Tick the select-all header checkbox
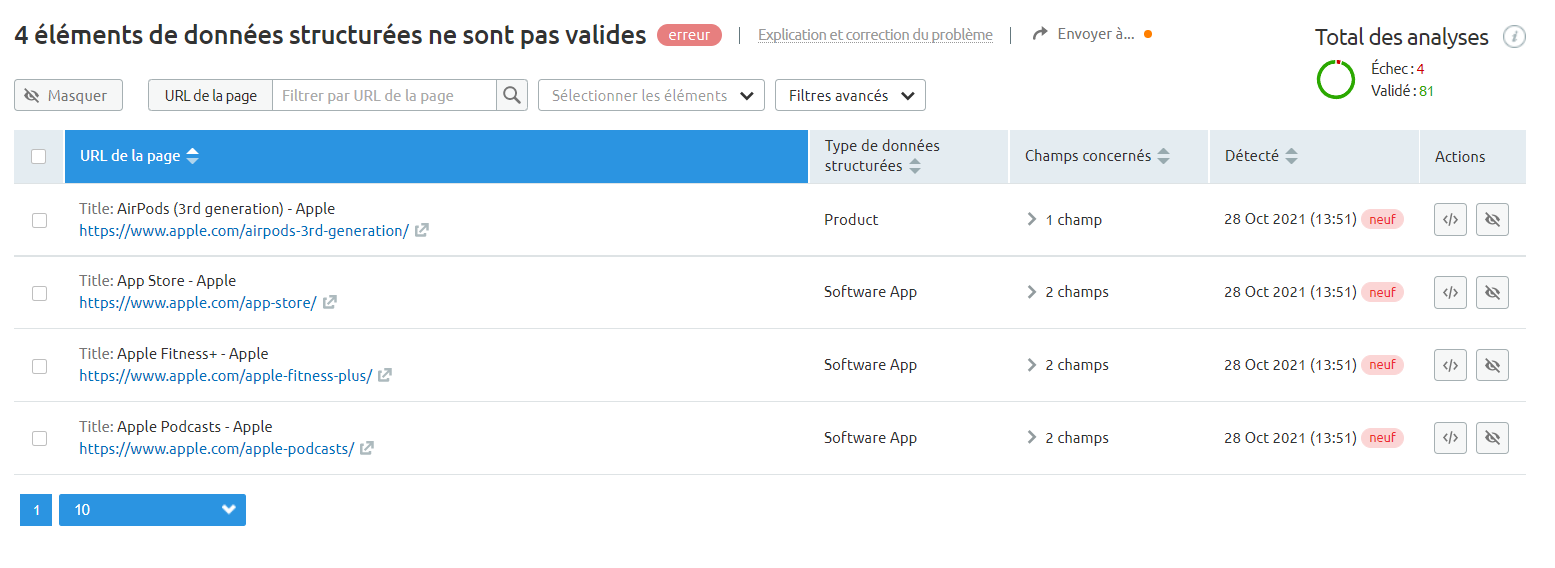Image resolution: width=1555 pixels, height=568 pixels. coord(39,156)
